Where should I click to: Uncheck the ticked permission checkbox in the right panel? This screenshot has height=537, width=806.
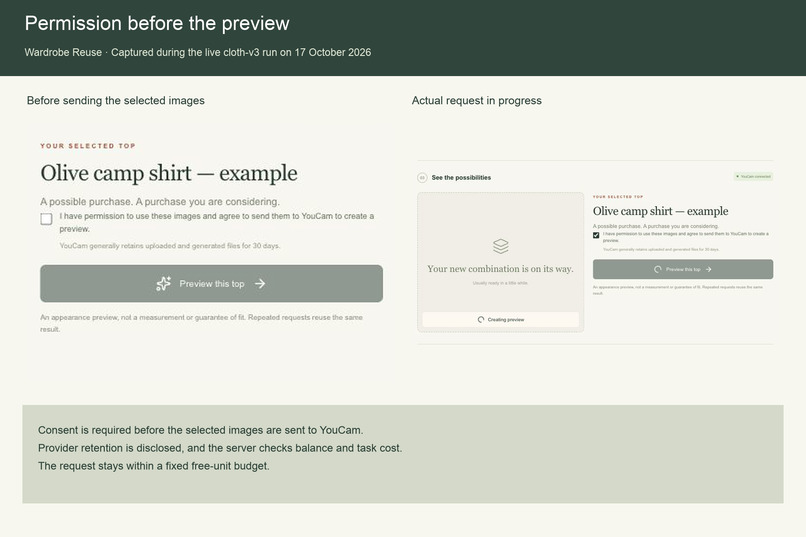point(596,235)
